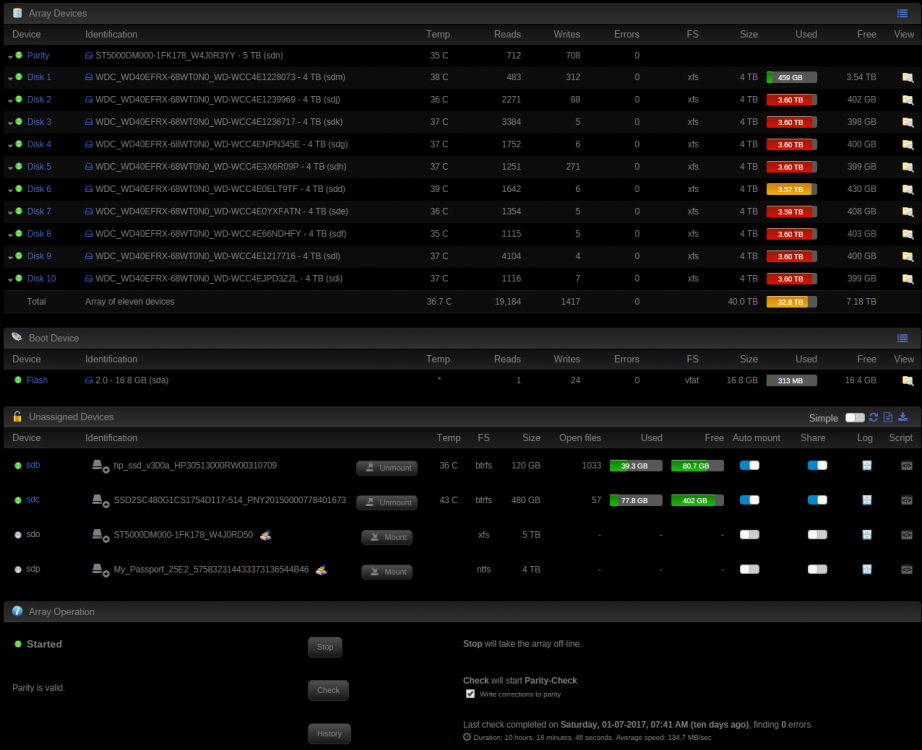The height and width of the screenshot is (750, 922).
Task: Expand Disk 5 status dropdown arrow
Action: [x=10, y=168]
